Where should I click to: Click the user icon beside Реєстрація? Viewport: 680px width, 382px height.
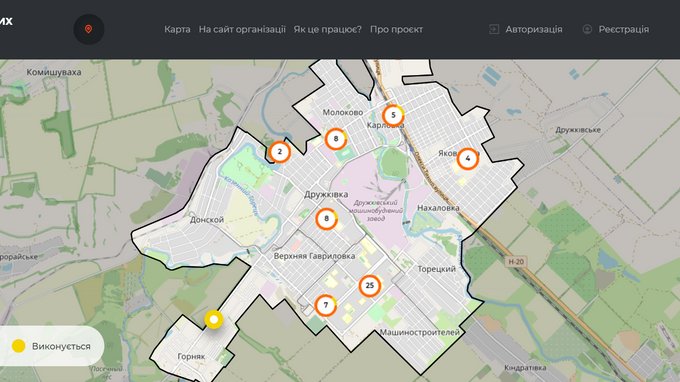click(587, 29)
